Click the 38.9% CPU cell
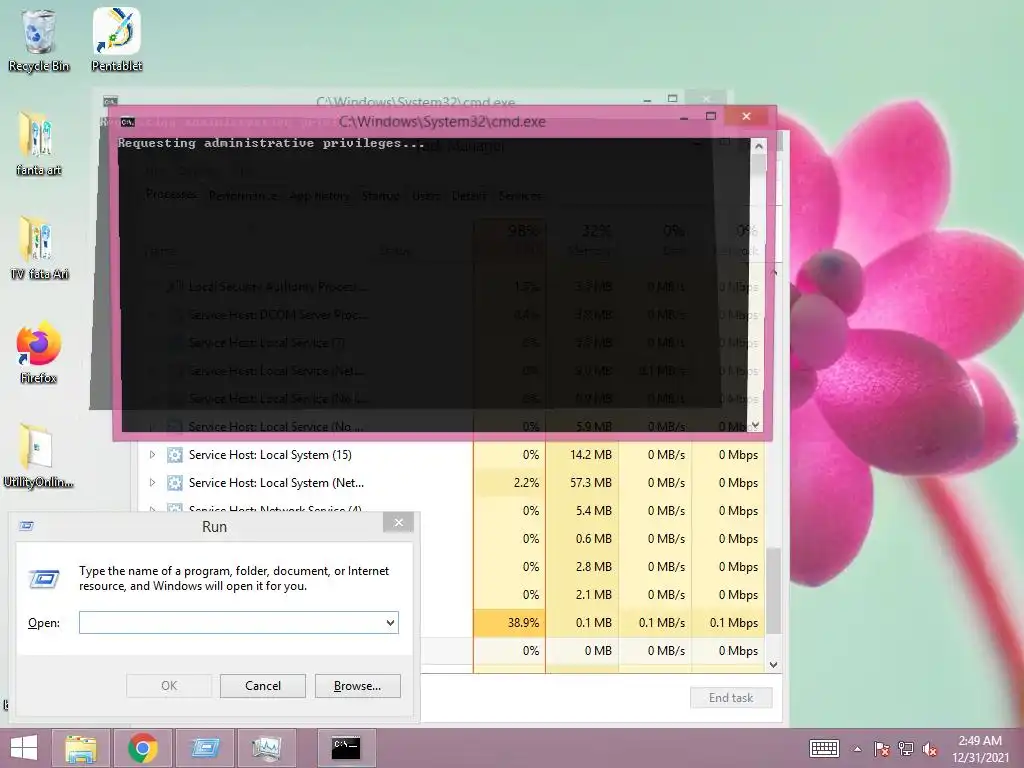1024x768 pixels. tap(509, 622)
